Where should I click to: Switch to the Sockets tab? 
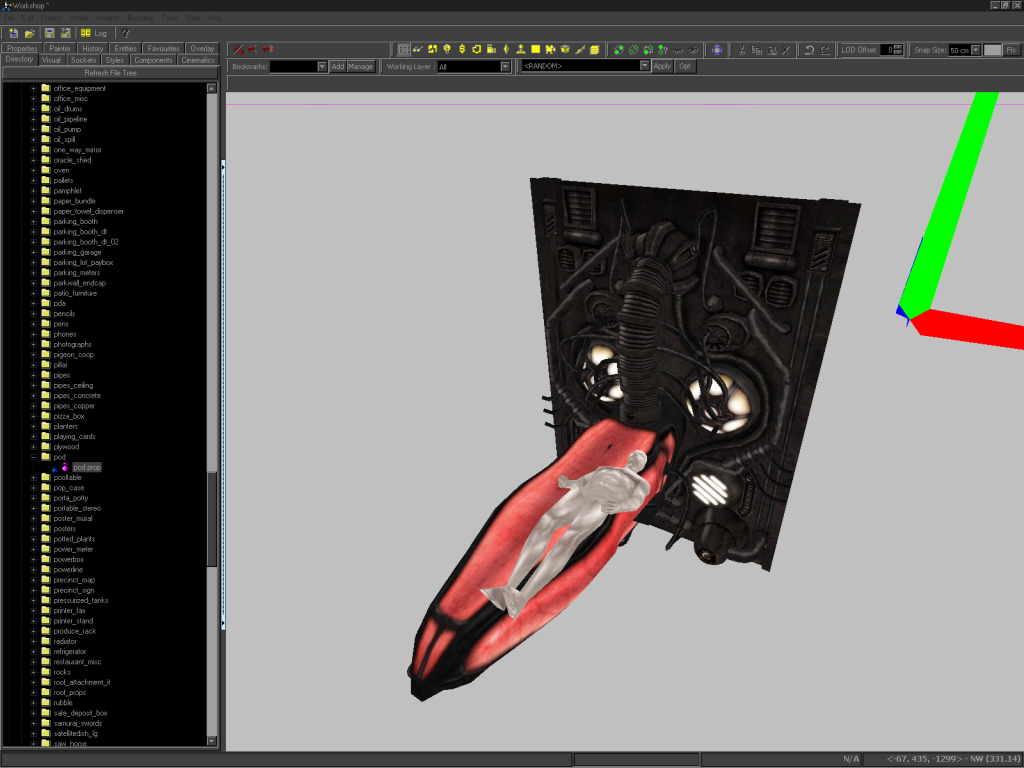click(x=84, y=60)
